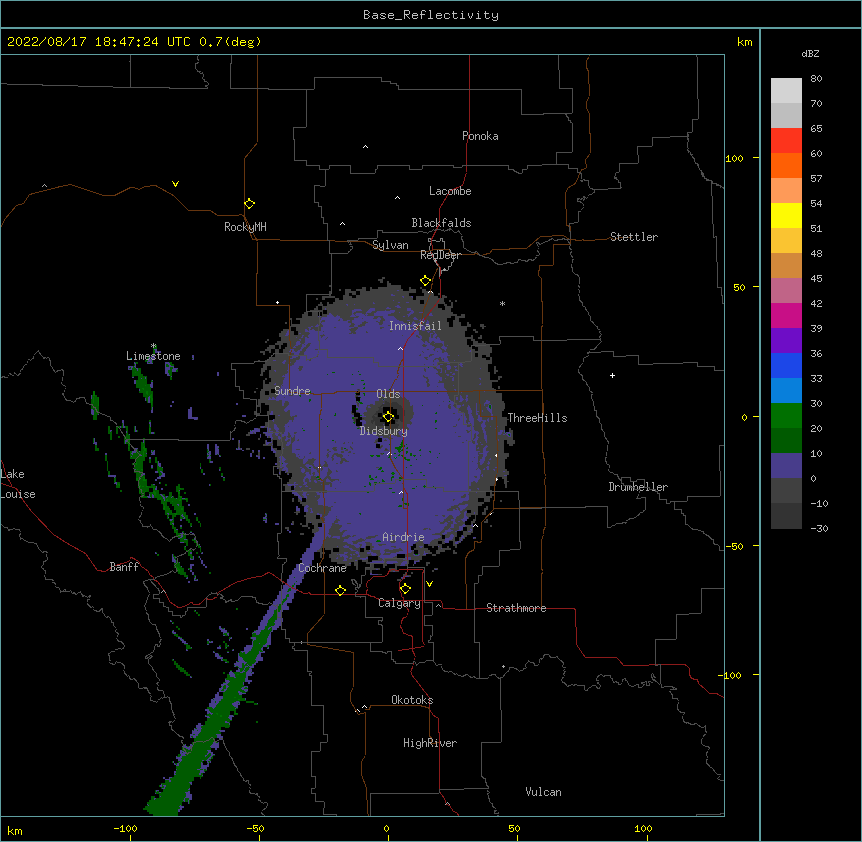The height and width of the screenshot is (842, 862).
Task: Click the Louise label at left edge
Action: tap(18, 494)
